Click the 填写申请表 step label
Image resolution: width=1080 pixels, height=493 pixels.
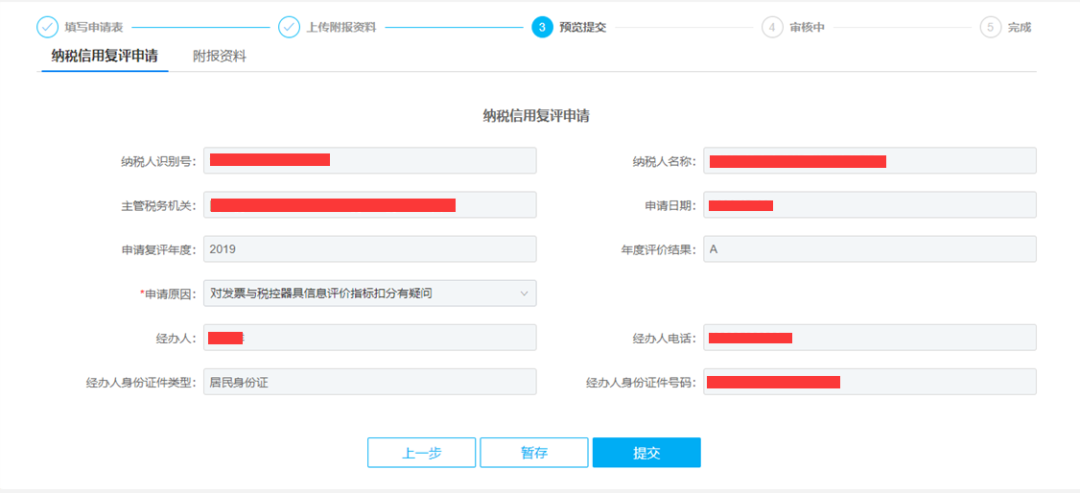[94, 28]
